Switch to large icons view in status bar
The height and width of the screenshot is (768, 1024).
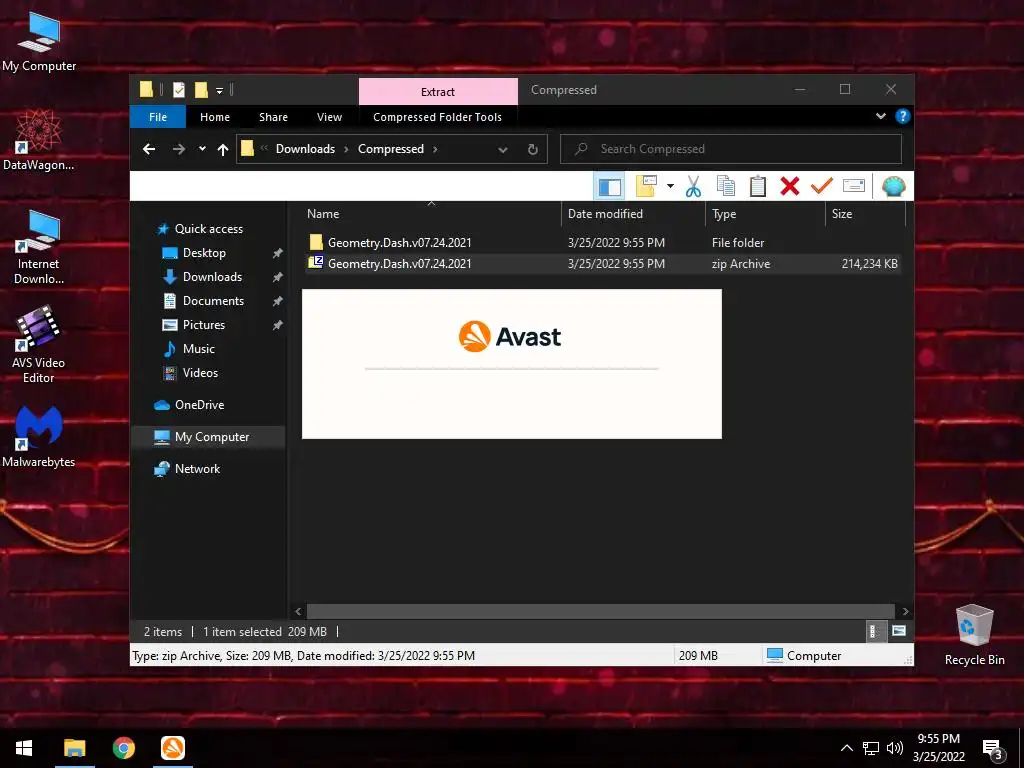[899, 631]
